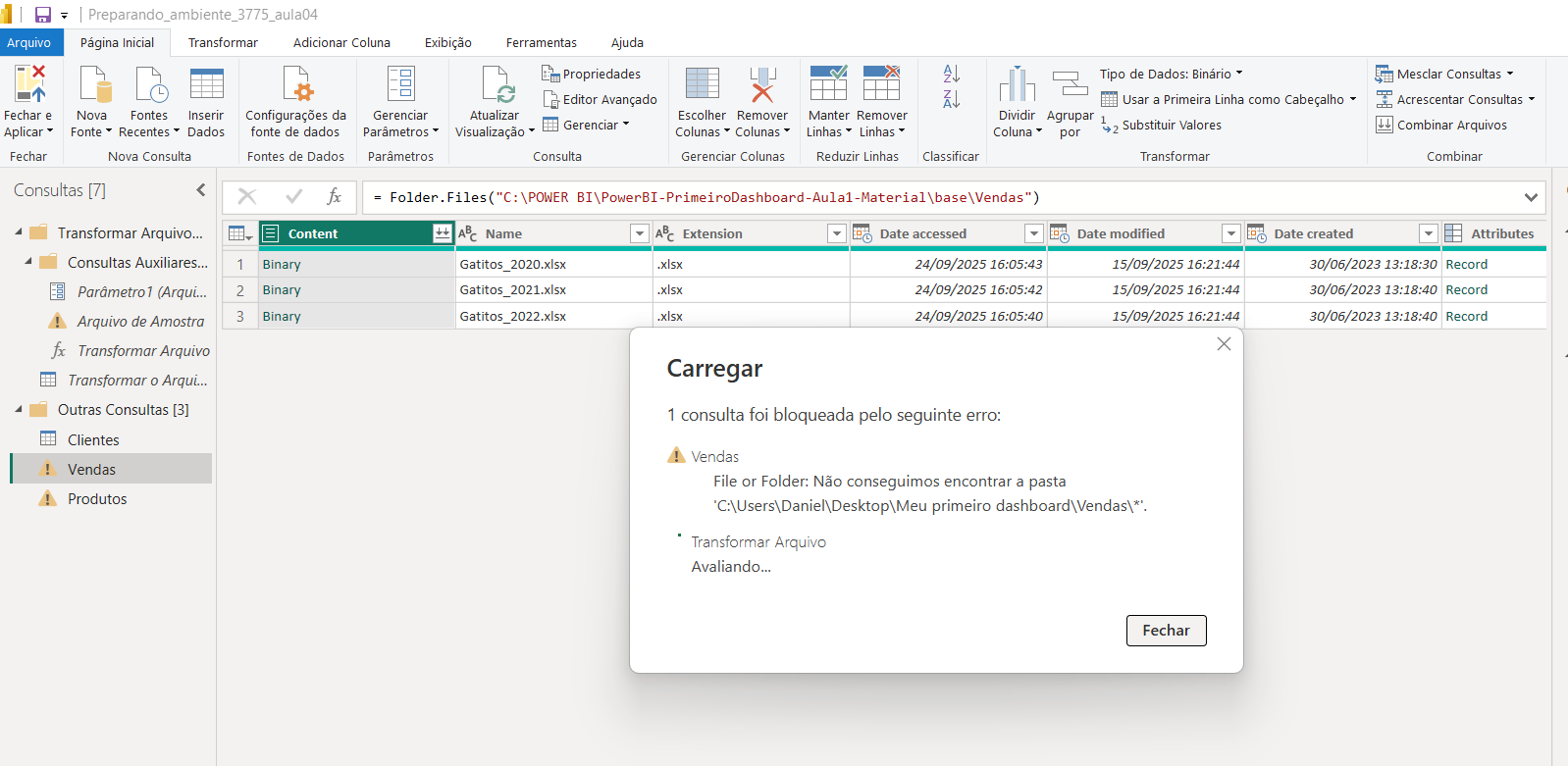Open the Adicionar Coluna tab

click(341, 42)
